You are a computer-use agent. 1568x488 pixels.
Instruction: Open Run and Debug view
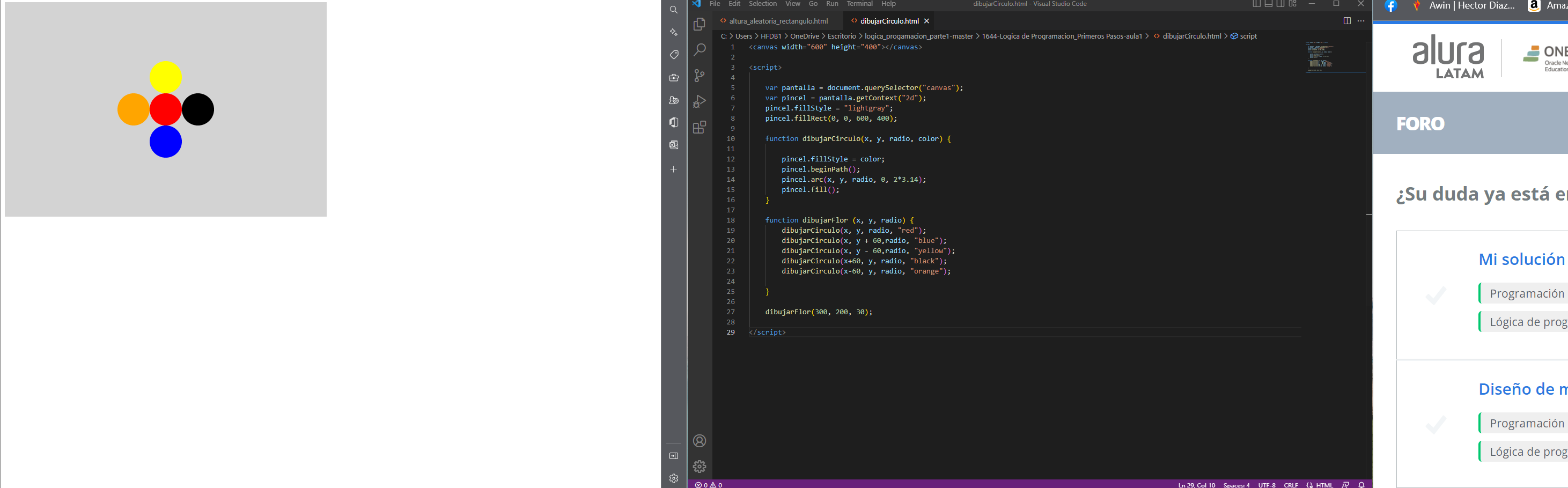point(700,101)
